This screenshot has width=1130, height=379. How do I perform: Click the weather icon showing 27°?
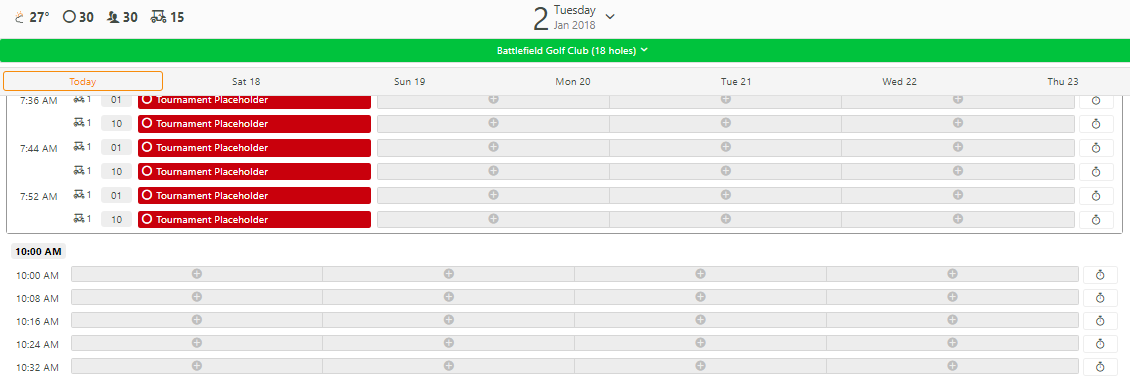[x=19, y=17]
